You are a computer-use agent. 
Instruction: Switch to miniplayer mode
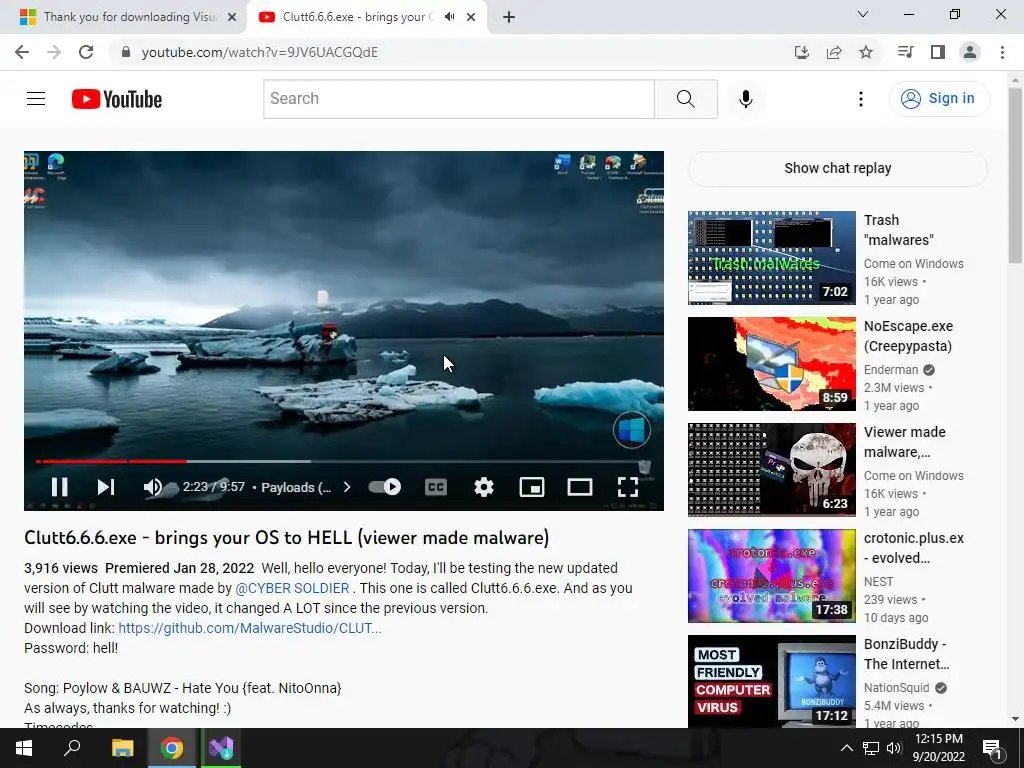(x=532, y=487)
